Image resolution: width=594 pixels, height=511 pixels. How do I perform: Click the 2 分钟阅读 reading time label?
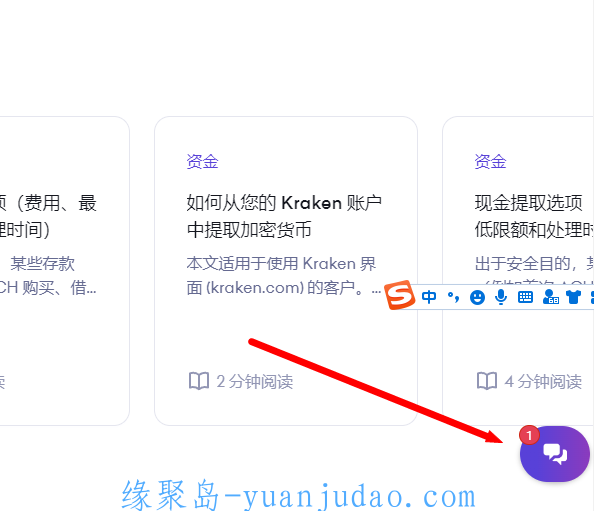[255, 381]
